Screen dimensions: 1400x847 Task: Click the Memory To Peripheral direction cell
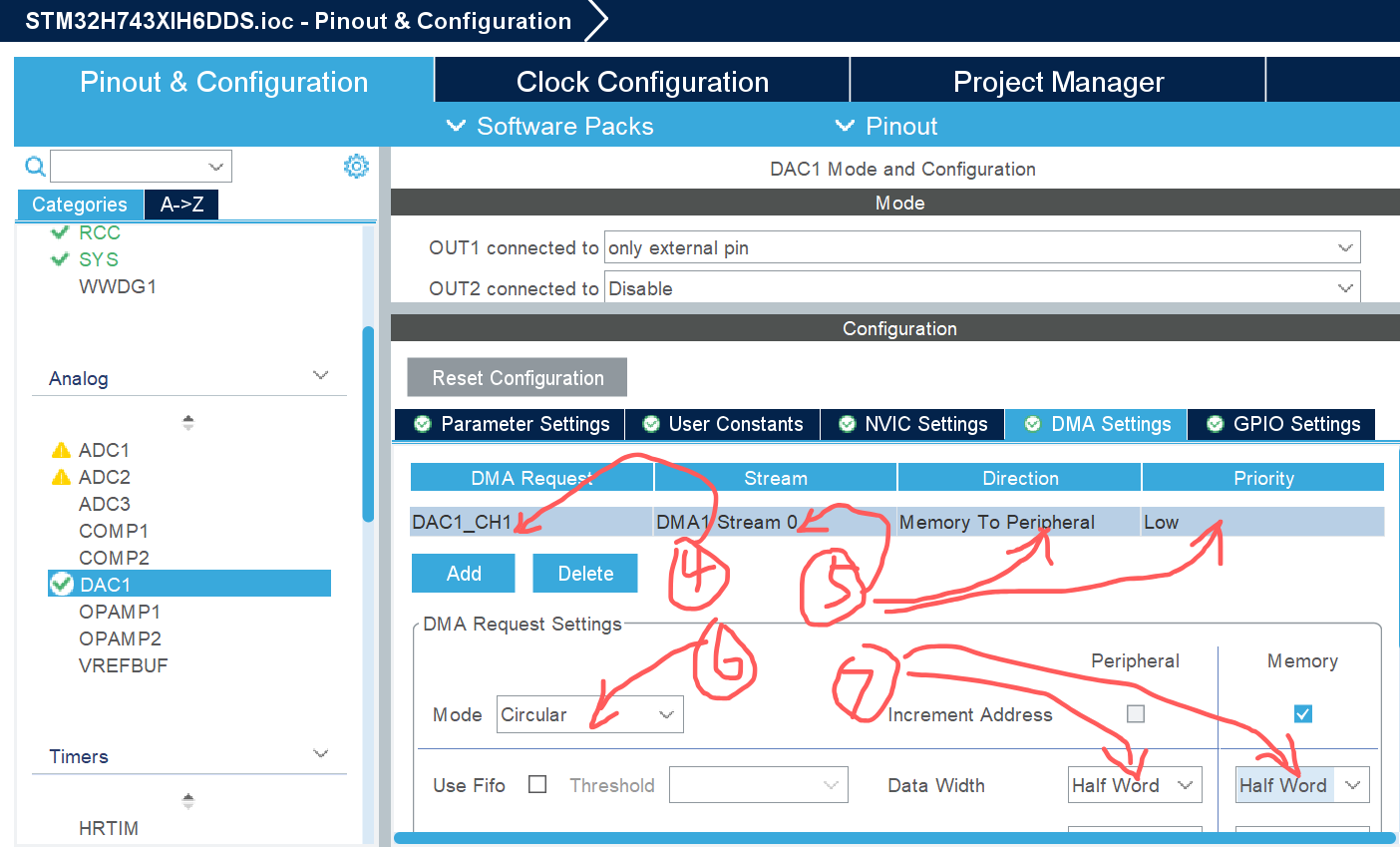[x=1019, y=522]
